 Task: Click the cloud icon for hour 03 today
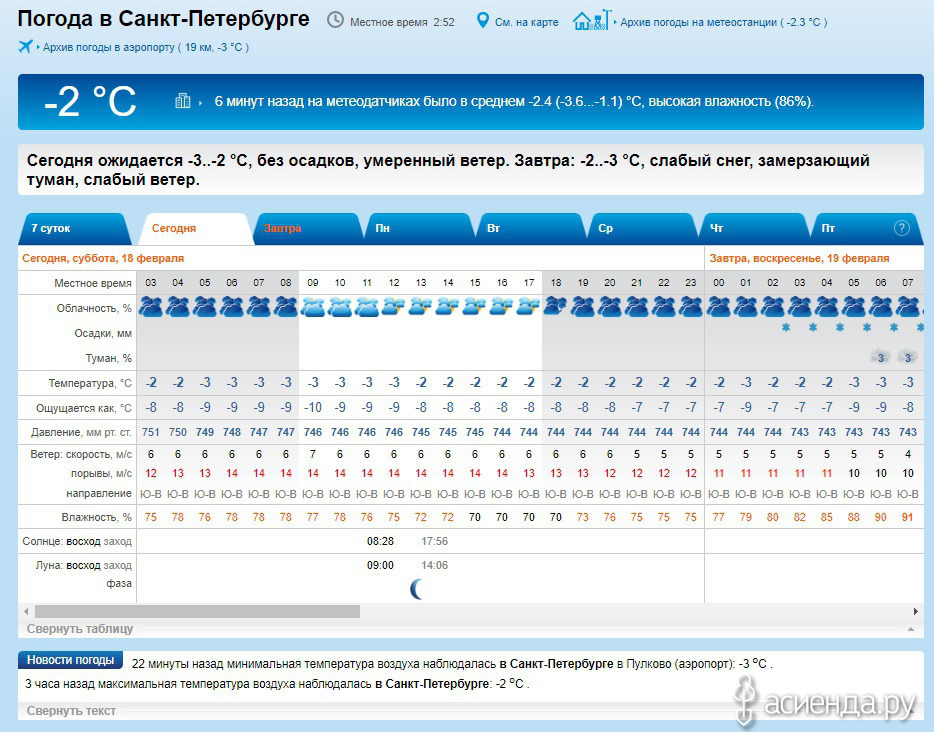[x=151, y=307]
